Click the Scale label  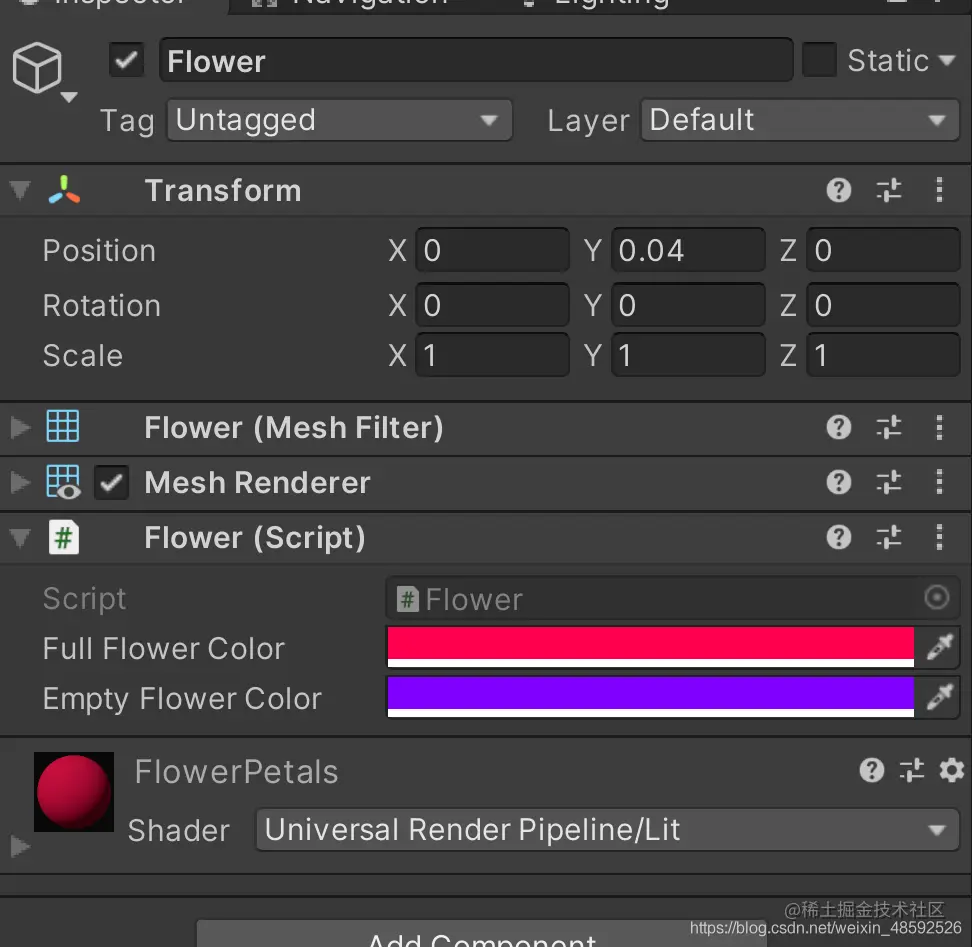tap(82, 356)
